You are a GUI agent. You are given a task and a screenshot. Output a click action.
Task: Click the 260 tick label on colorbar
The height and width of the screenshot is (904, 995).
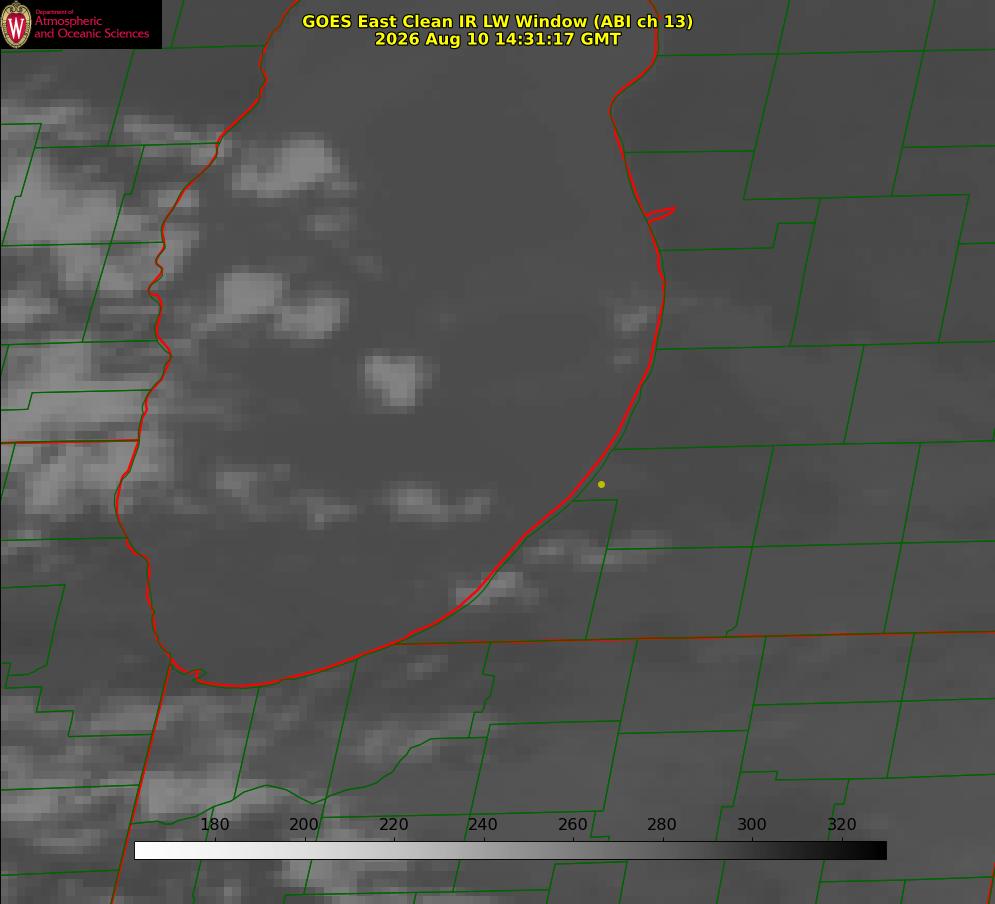pyautogui.click(x=572, y=824)
